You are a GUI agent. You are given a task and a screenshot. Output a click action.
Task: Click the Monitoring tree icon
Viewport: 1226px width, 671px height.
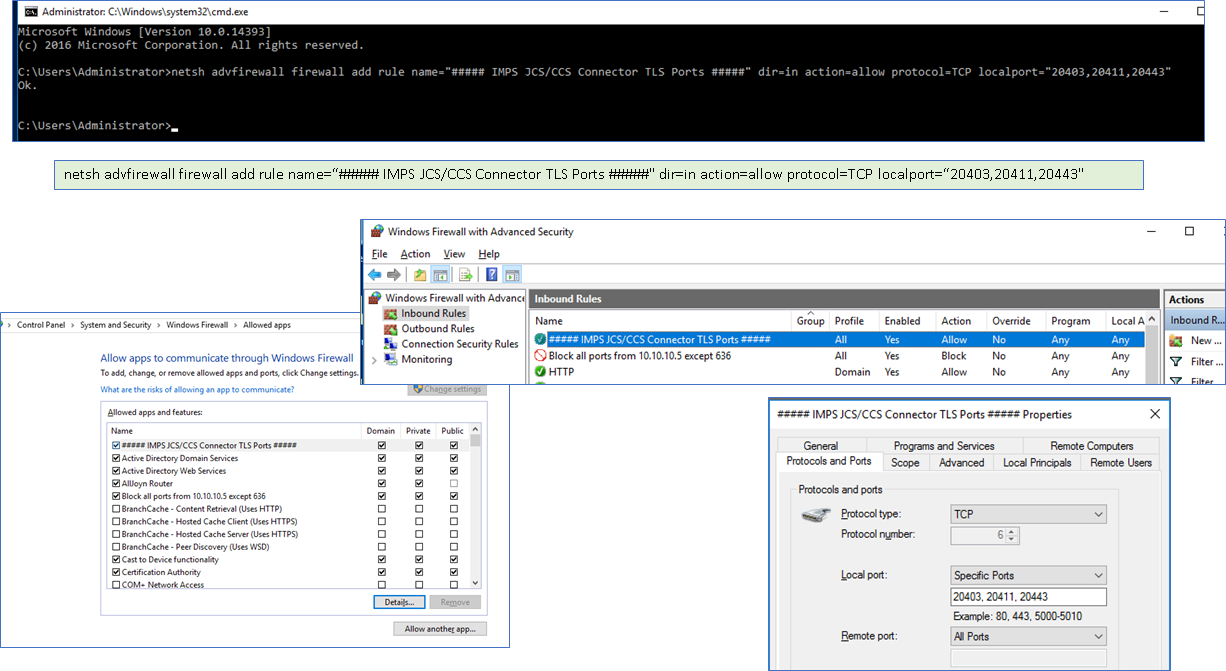(x=392, y=359)
